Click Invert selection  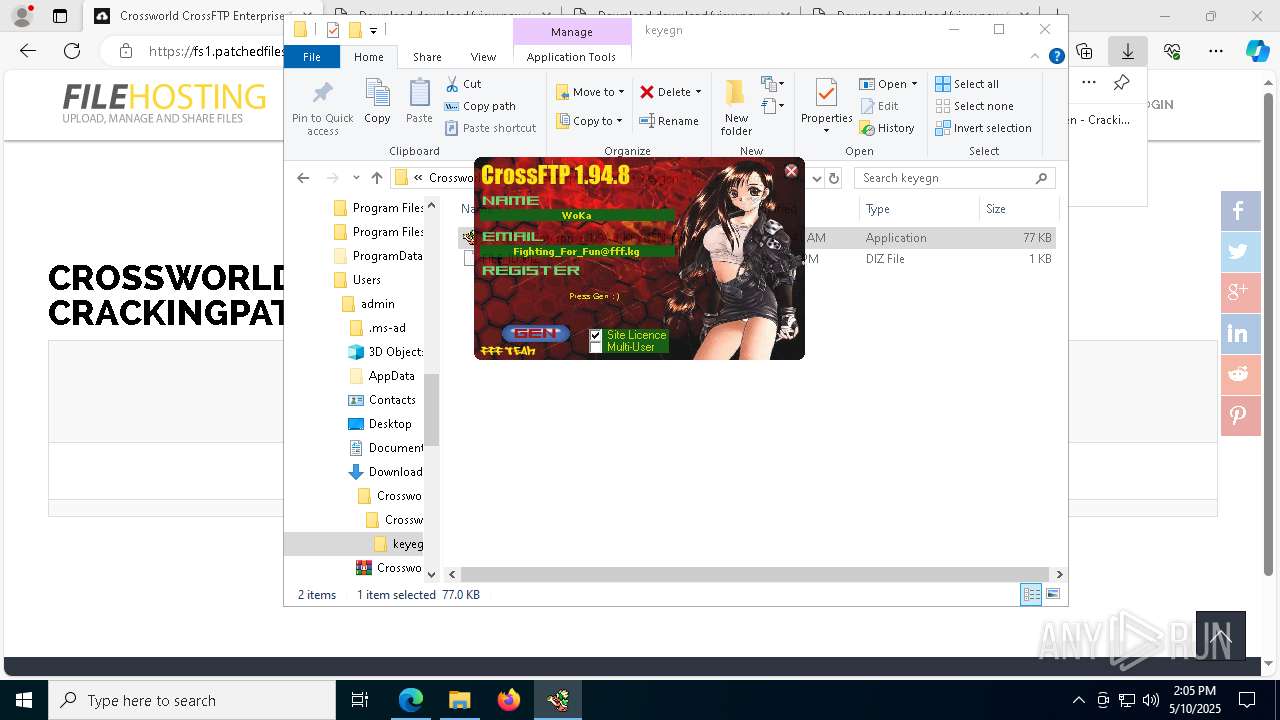point(983,128)
